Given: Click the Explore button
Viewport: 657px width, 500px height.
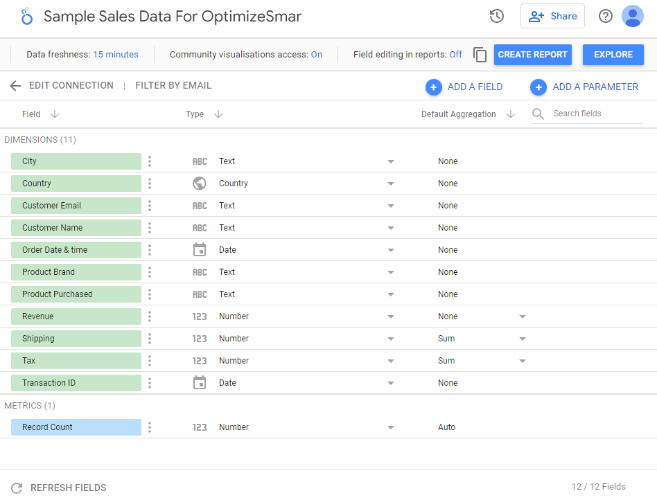Looking at the screenshot, I should (613, 54).
